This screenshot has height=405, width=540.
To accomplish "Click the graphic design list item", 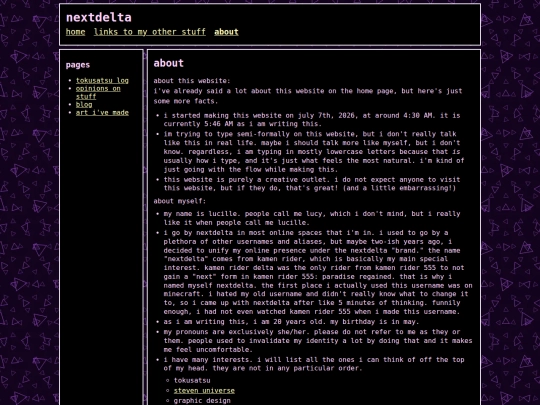I will pos(202,401).
